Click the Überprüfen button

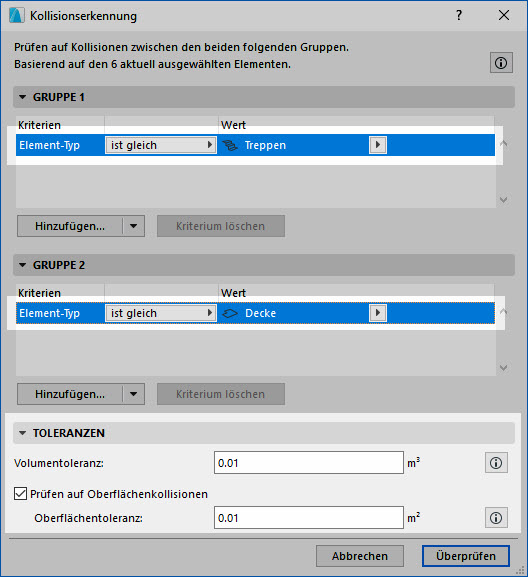[466, 556]
